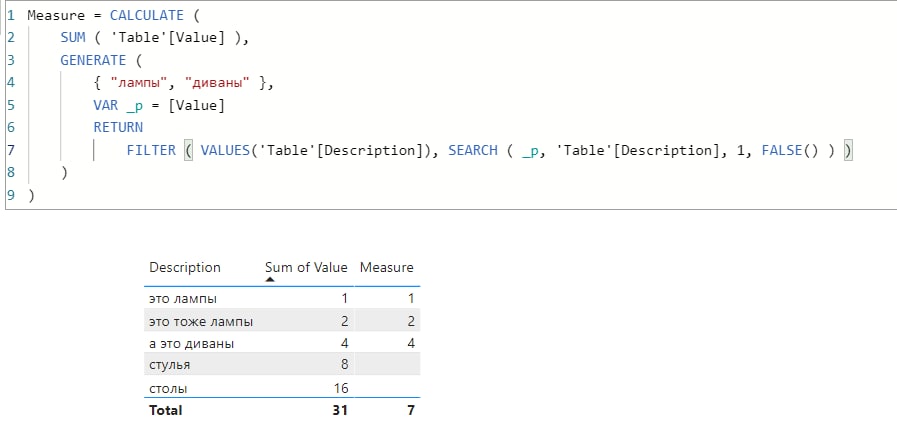897x430 pixels.
Task: Click the CALCULATE keyword in line 1
Action: coord(147,15)
